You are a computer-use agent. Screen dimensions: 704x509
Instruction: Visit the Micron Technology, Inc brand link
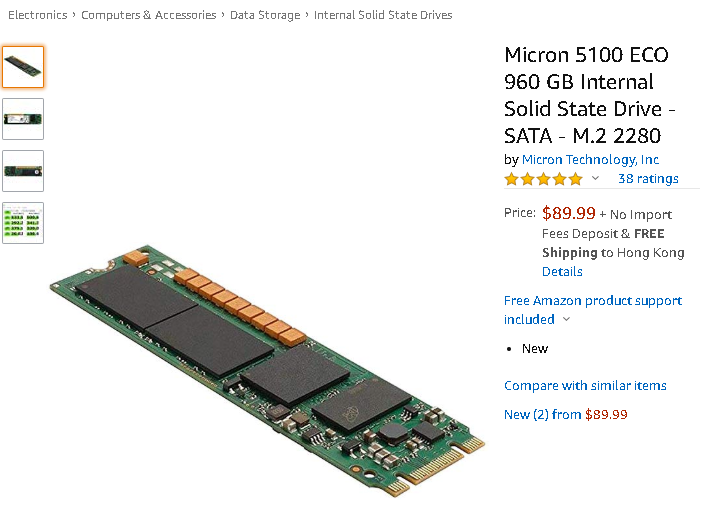coord(590,160)
